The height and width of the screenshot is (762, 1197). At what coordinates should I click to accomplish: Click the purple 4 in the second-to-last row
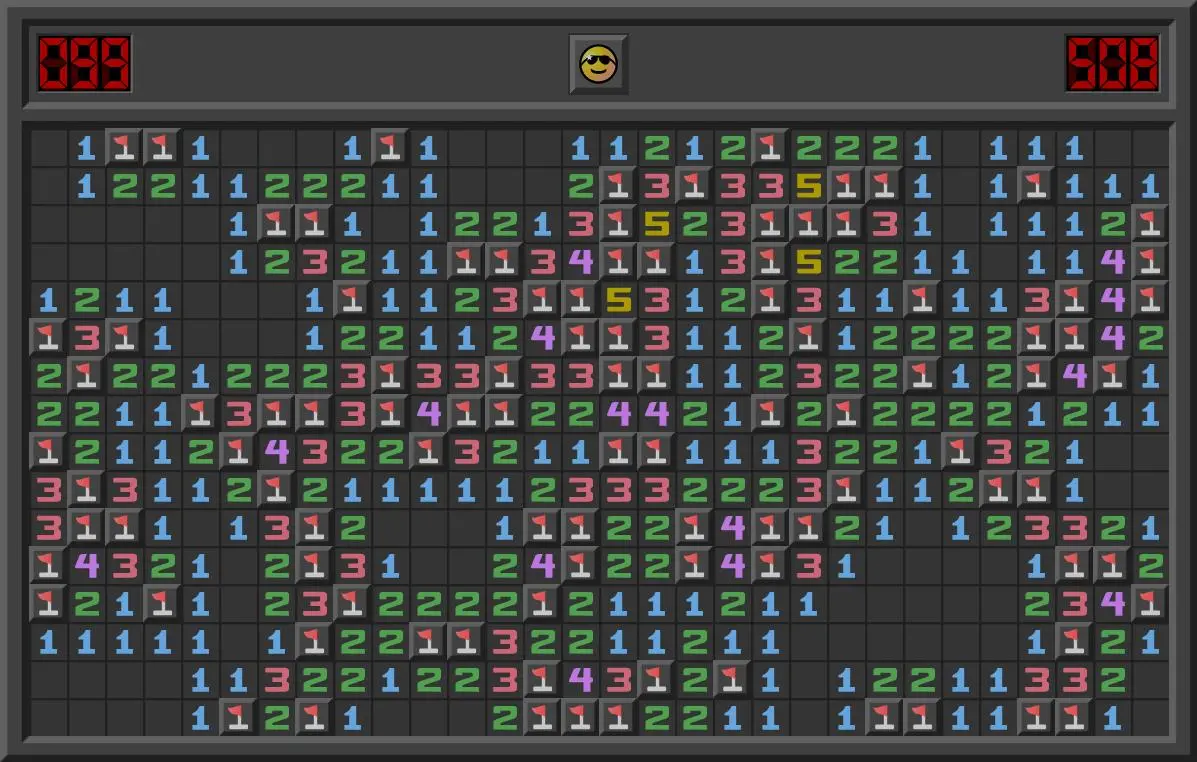580,680
